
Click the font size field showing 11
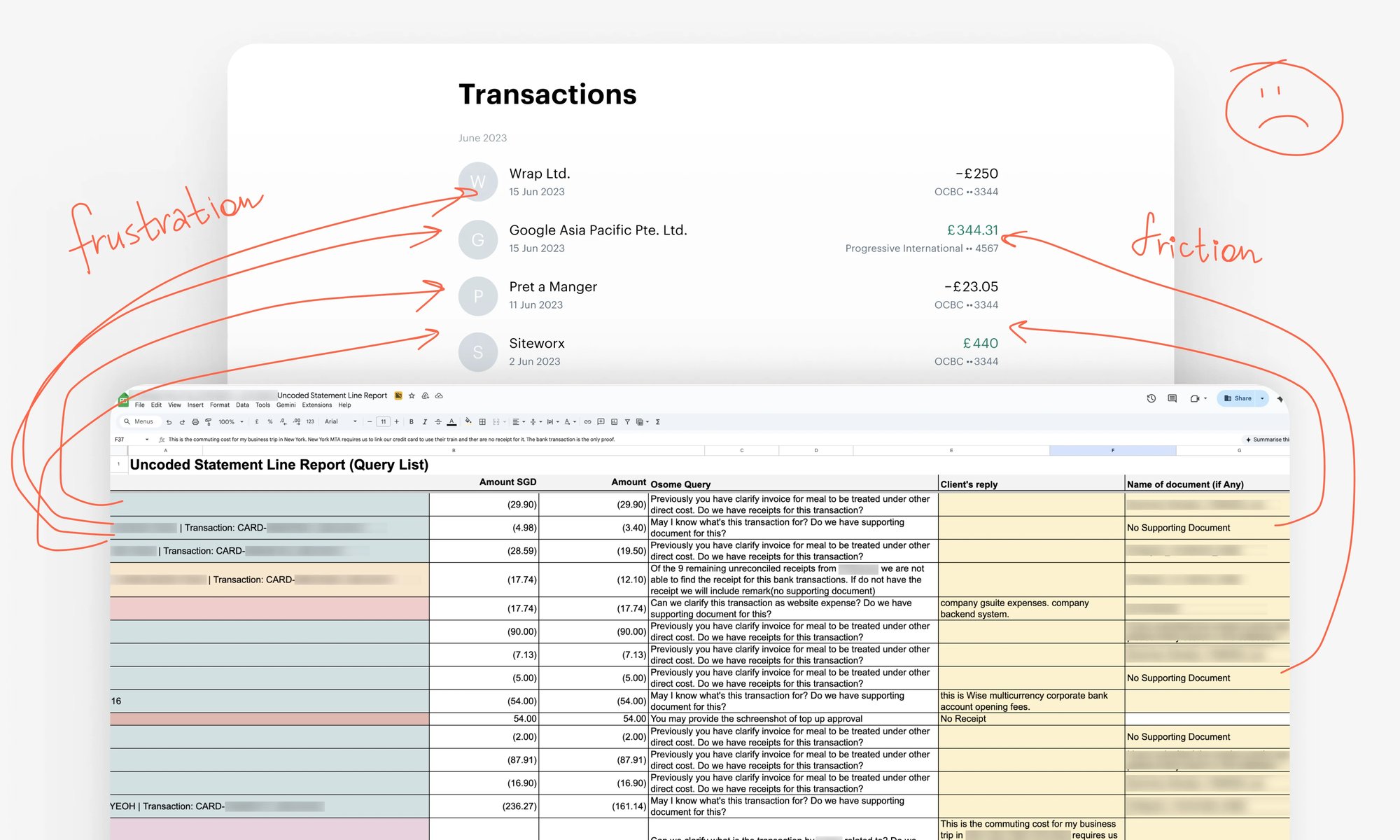383,421
